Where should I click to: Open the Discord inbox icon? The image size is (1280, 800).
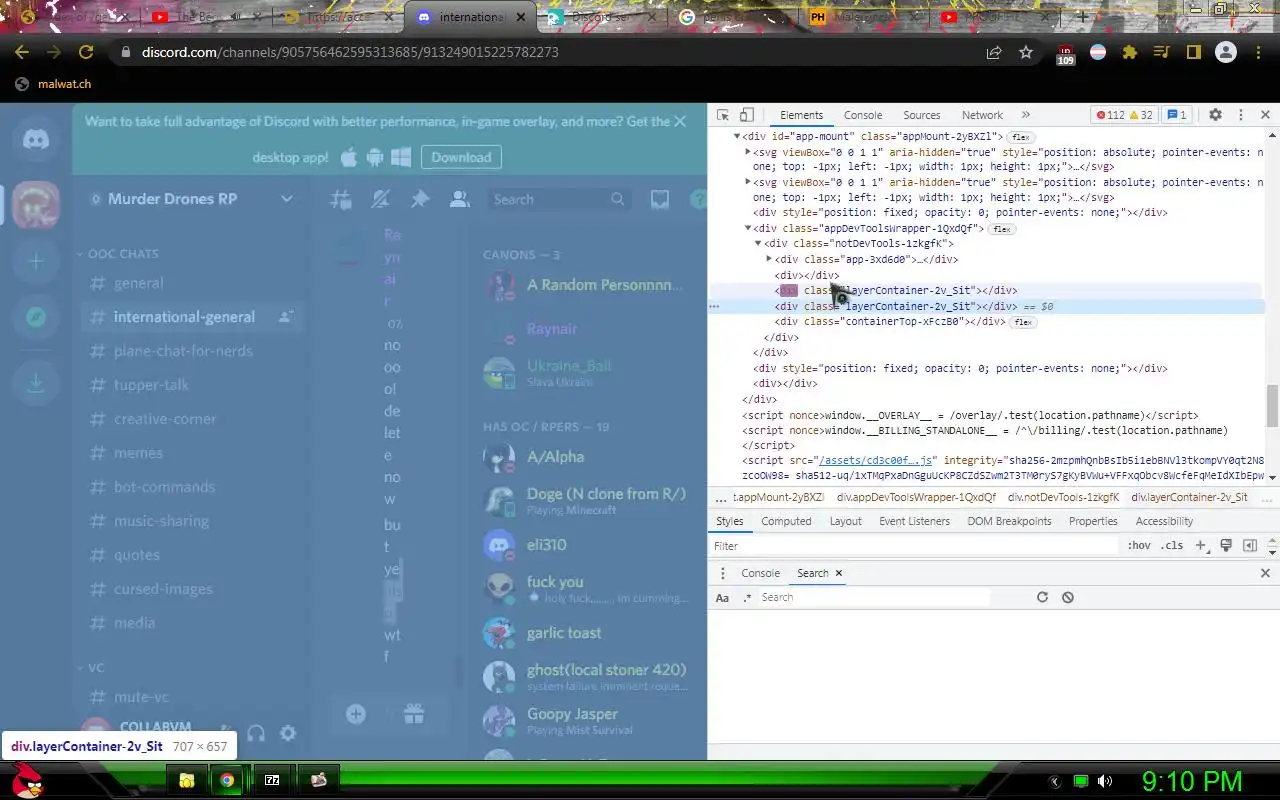point(660,199)
